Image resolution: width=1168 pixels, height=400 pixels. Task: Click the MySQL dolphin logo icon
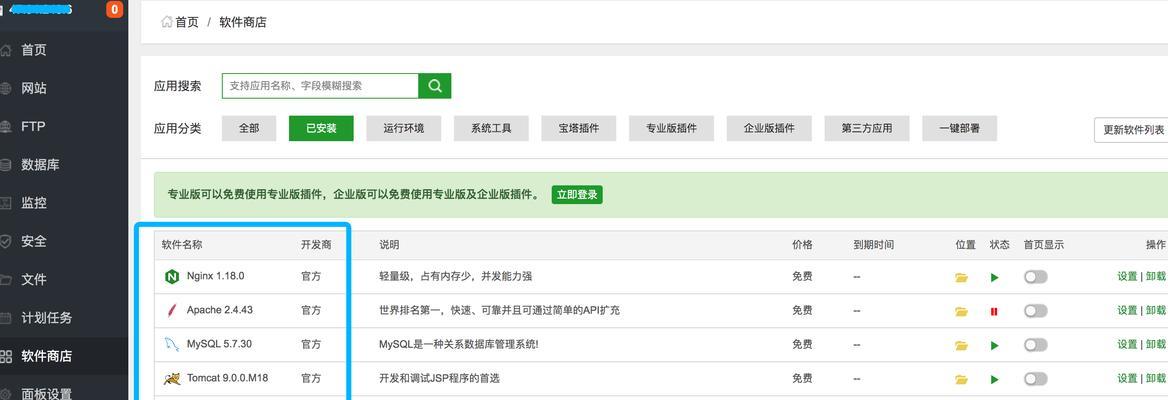point(172,345)
